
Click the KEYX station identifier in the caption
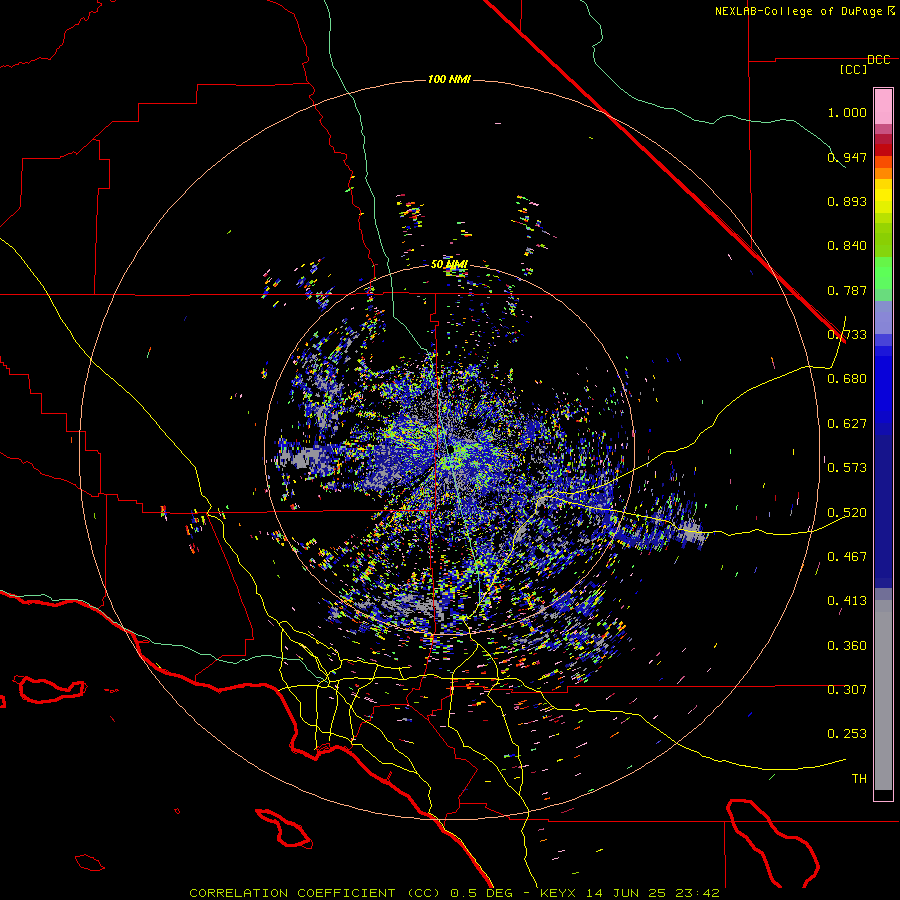[560, 893]
